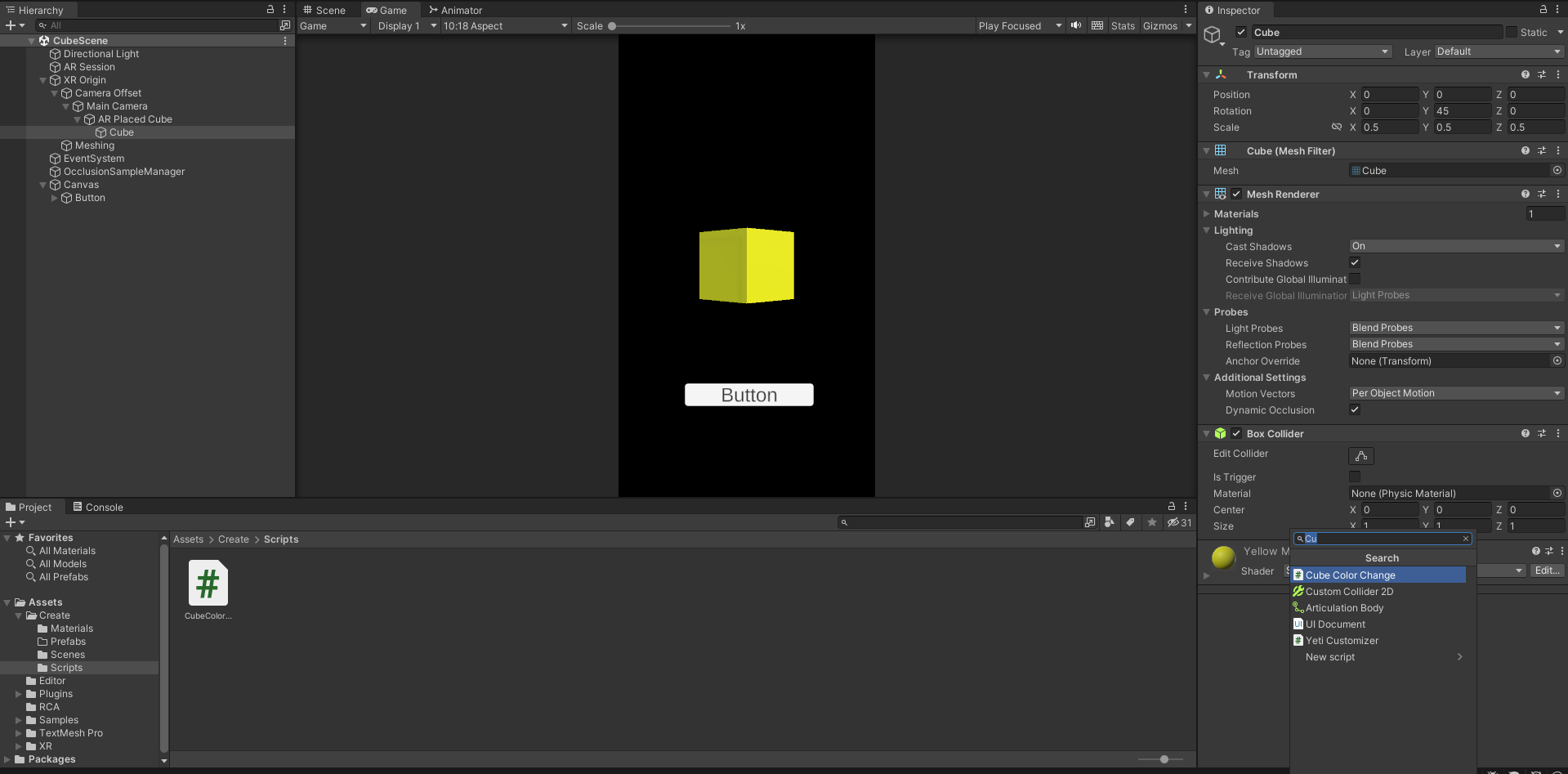This screenshot has height=774, width=1568.
Task: Expand the Button node under Canvas
Action: point(55,198)
